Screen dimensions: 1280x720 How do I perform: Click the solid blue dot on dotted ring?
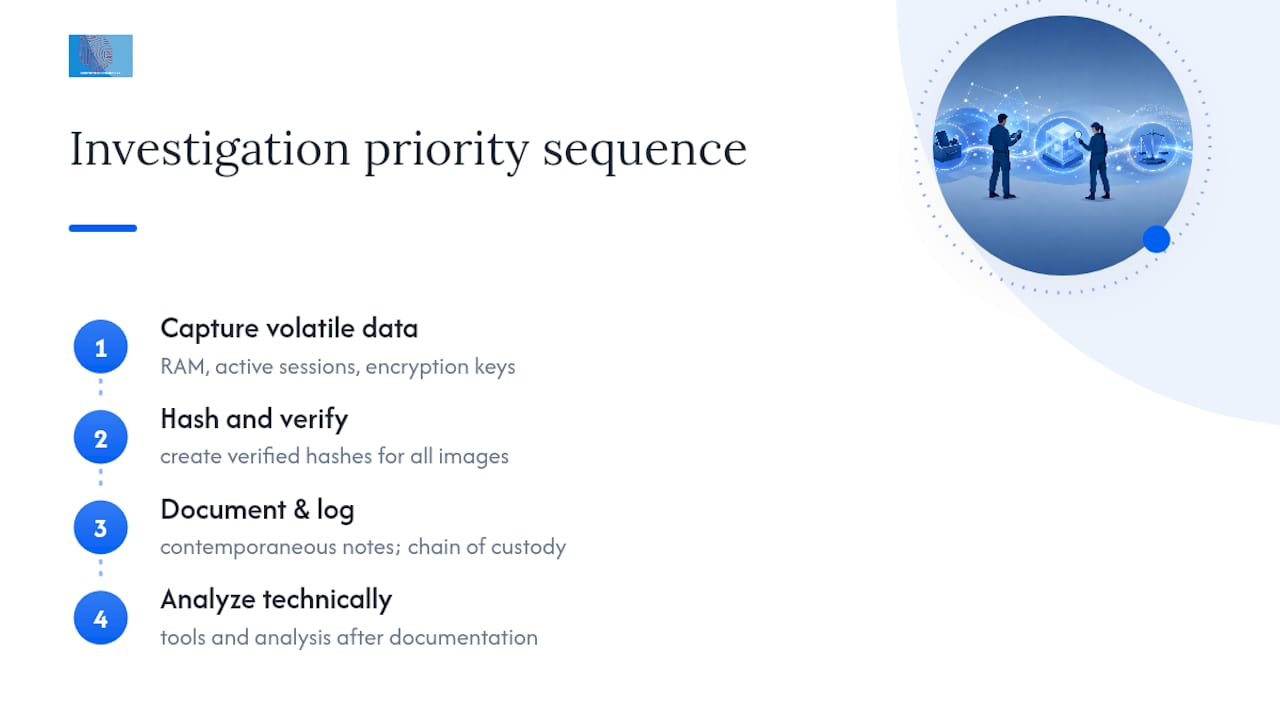point(1156,238)
